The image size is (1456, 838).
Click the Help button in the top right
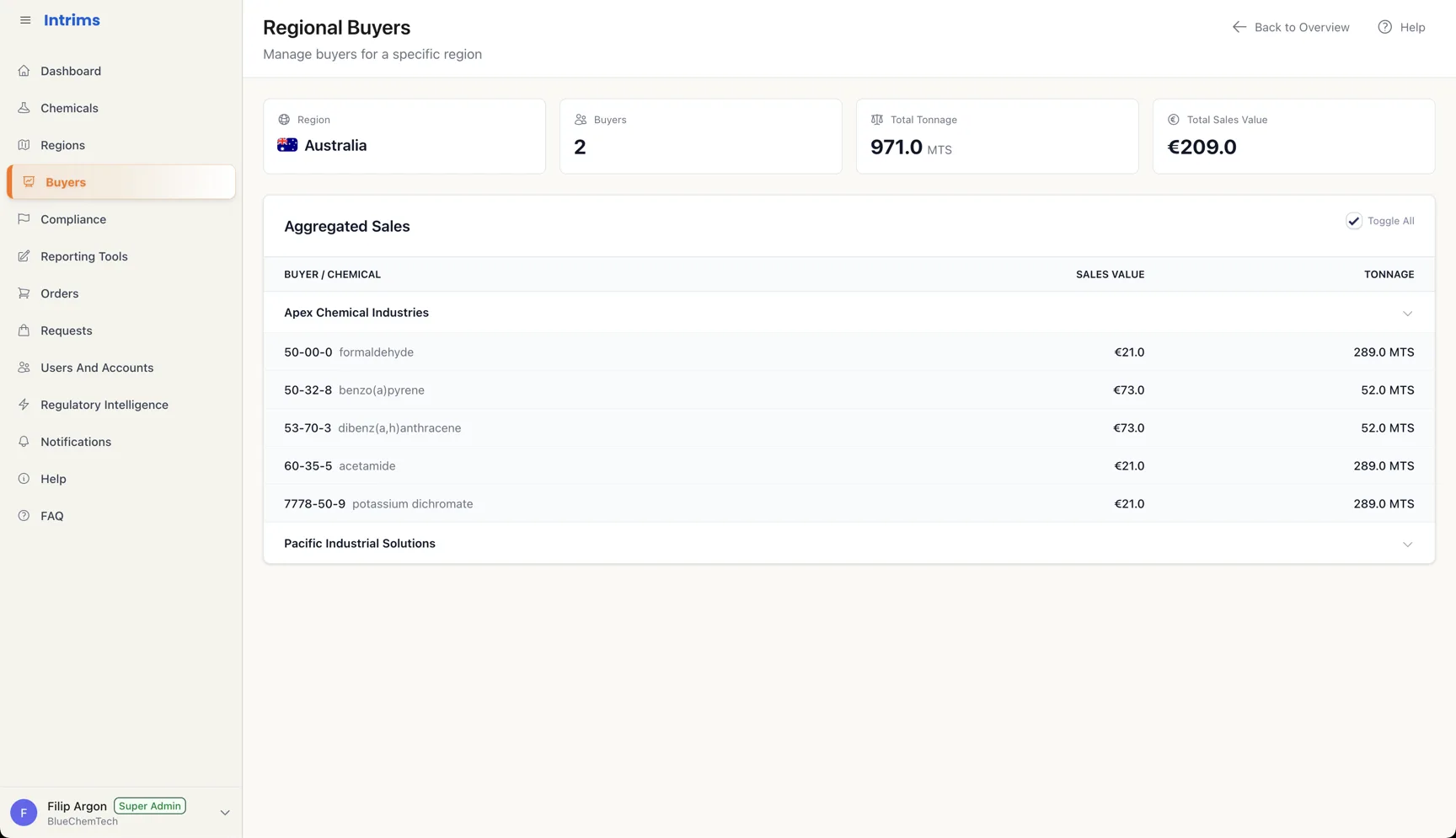pyautogui.click(x=1401, y=27)
